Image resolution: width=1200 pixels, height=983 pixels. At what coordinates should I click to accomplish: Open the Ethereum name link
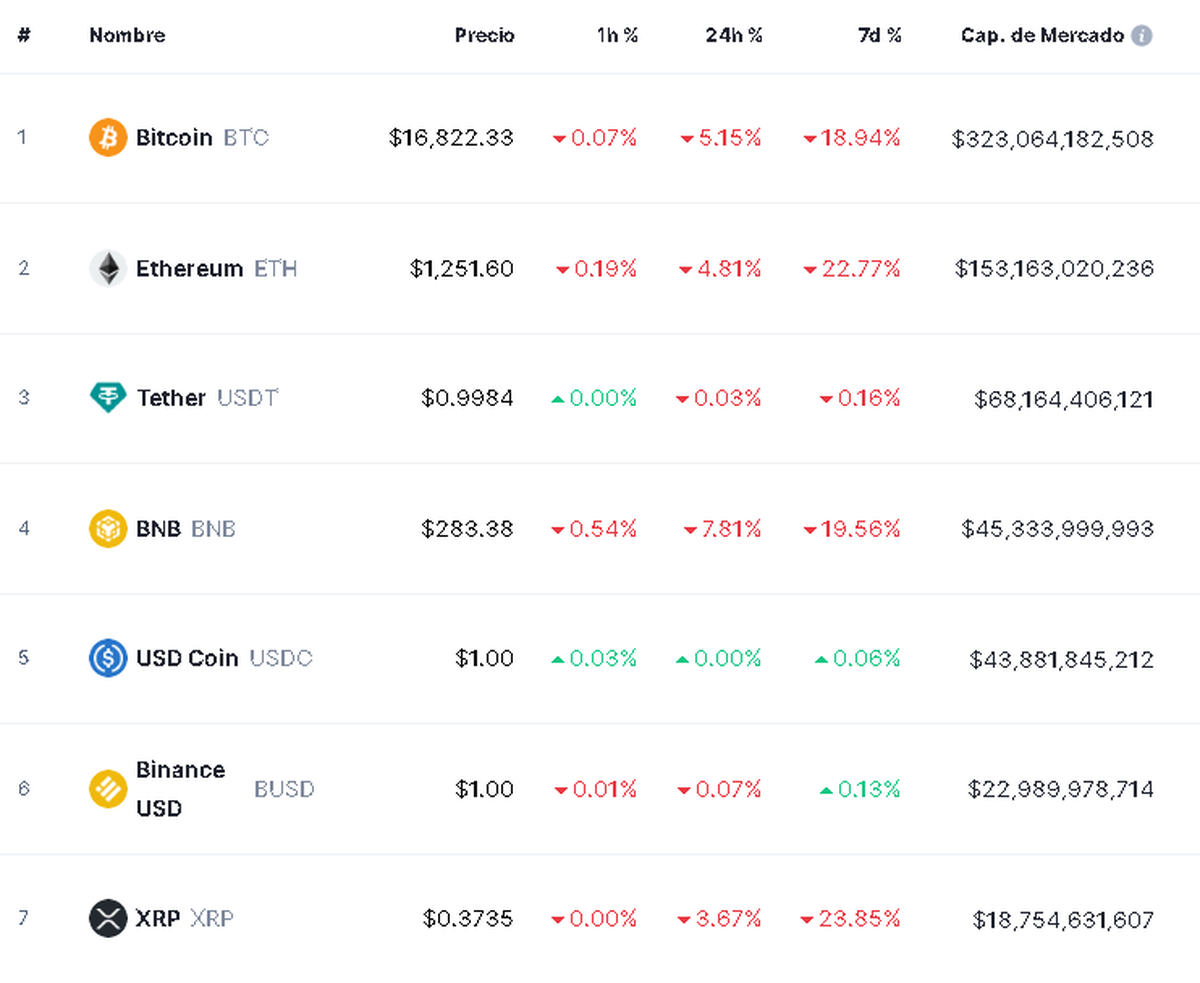click(x=189, y=268)
